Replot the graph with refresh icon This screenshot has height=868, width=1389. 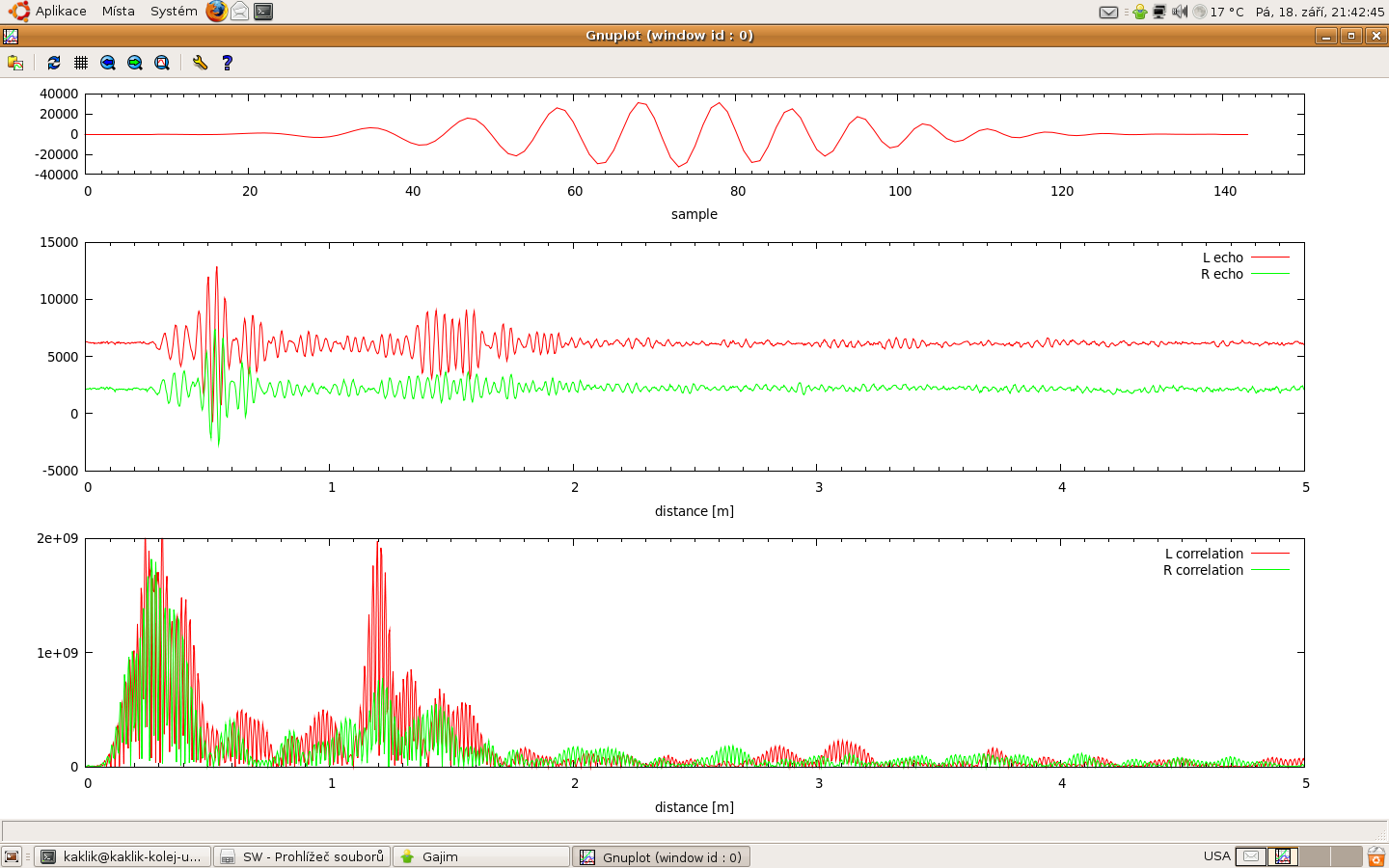pos(54,63)
